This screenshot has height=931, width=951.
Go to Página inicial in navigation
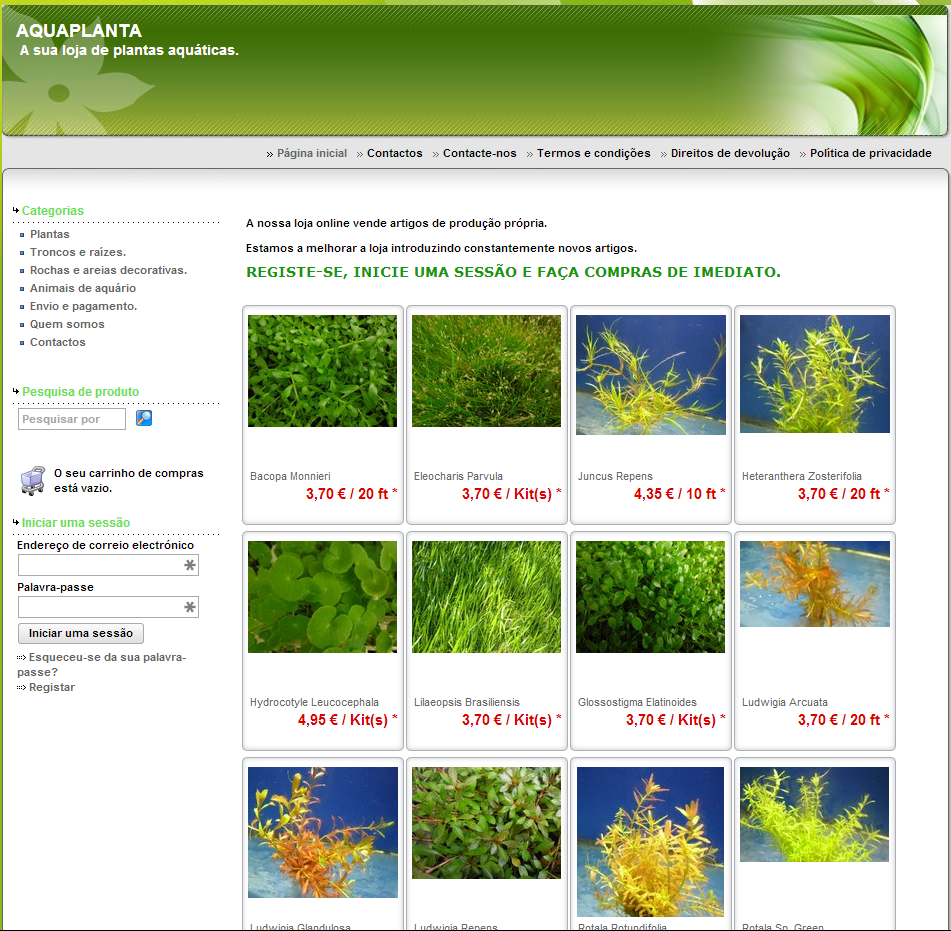(311, 154)
